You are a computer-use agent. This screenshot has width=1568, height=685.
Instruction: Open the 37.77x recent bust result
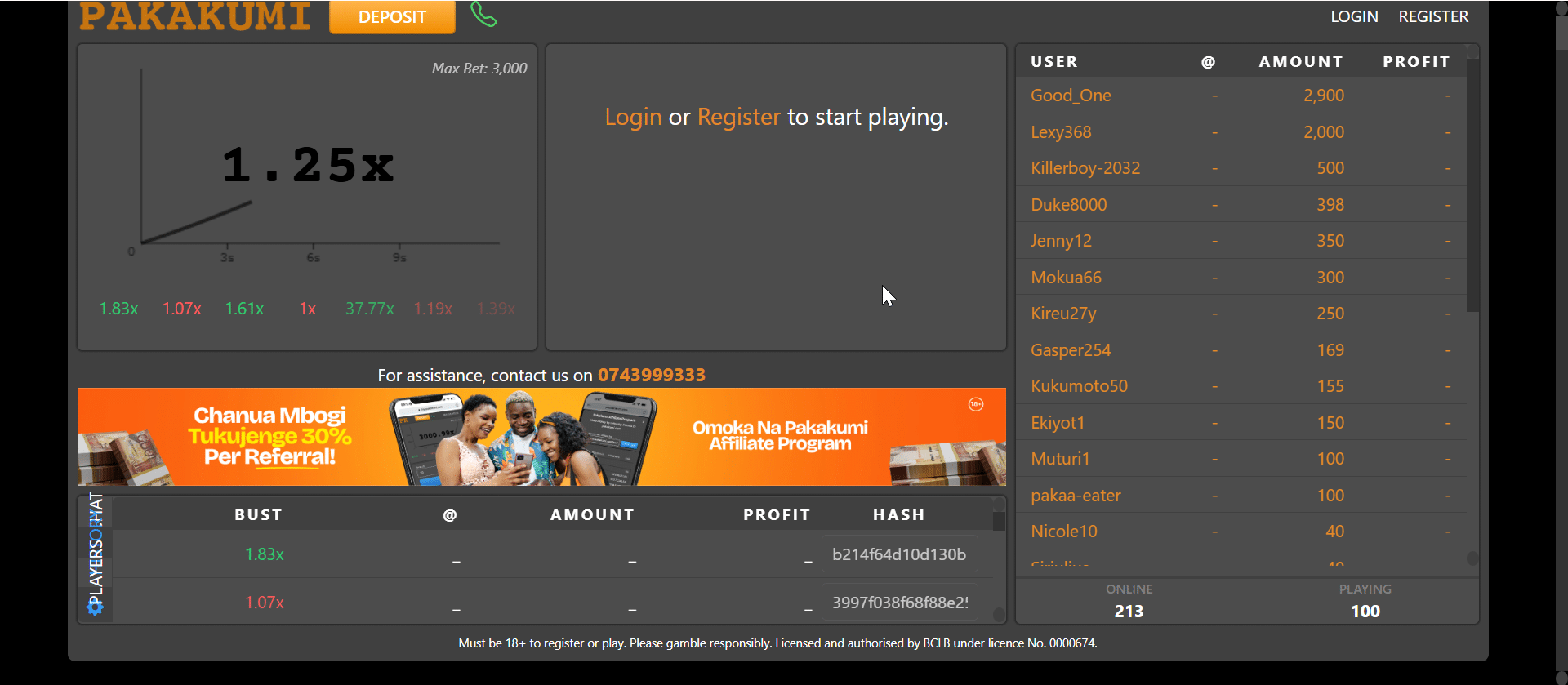pyautogui.click(x=369, y=309)
